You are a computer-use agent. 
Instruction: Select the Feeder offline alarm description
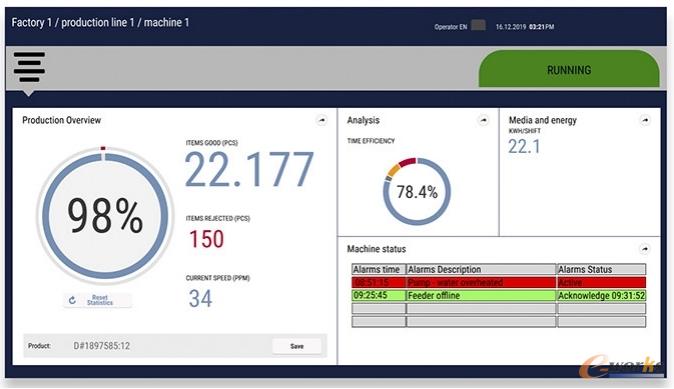[481, 295]
